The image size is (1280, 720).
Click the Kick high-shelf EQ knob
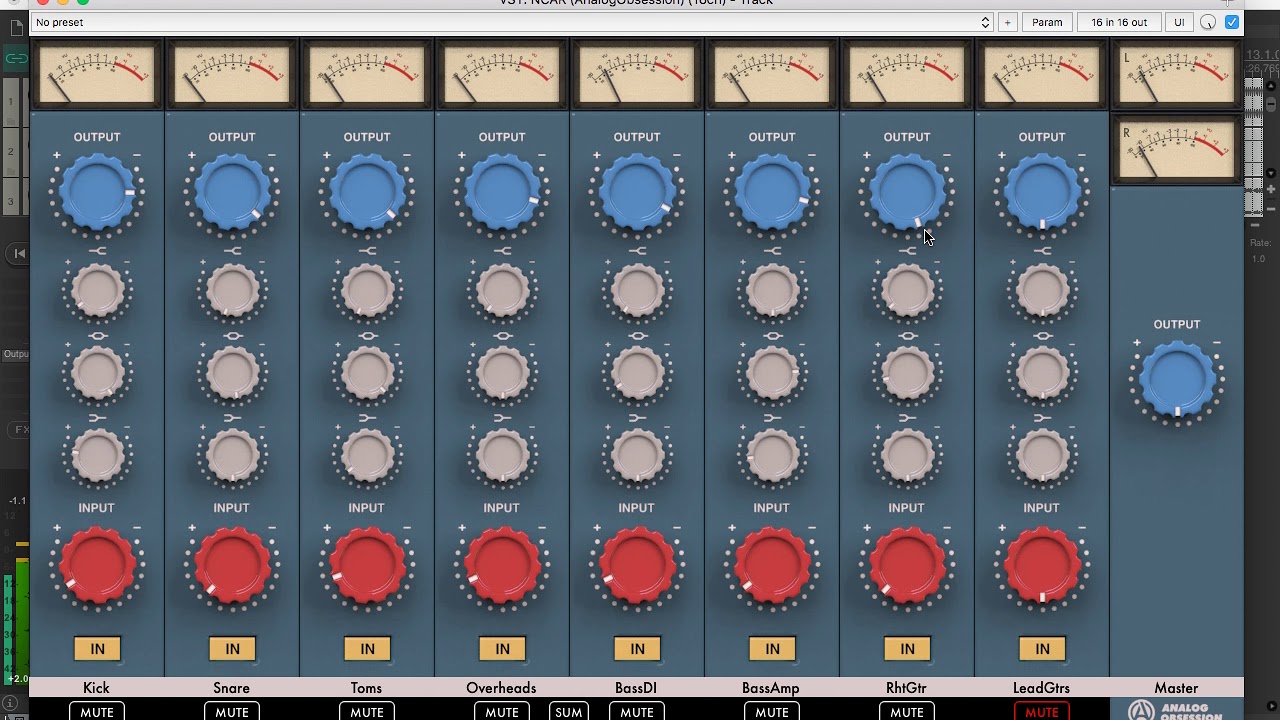[97, 291]
